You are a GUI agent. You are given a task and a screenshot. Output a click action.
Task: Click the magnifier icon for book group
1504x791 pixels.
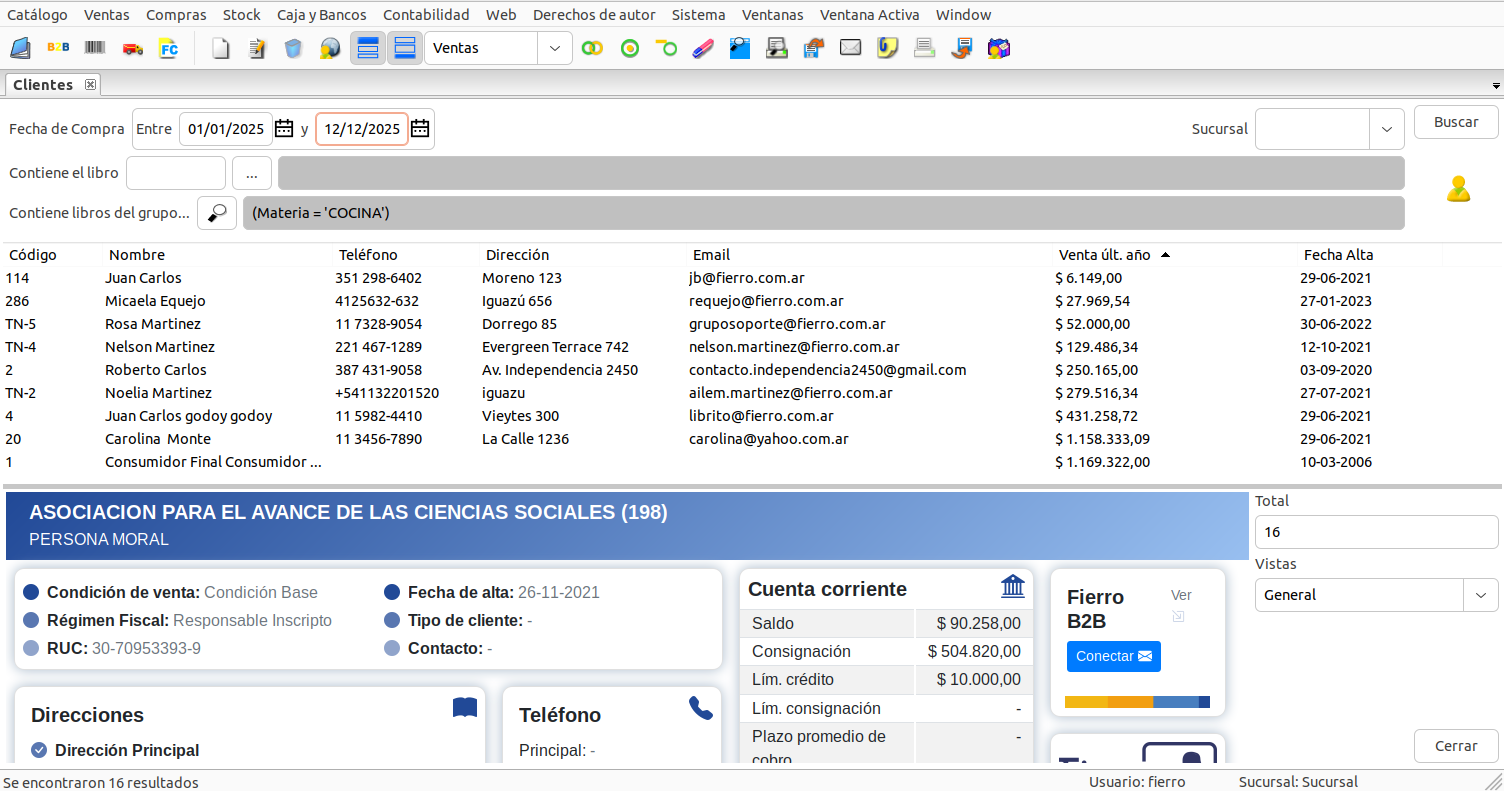click(217, 213)
